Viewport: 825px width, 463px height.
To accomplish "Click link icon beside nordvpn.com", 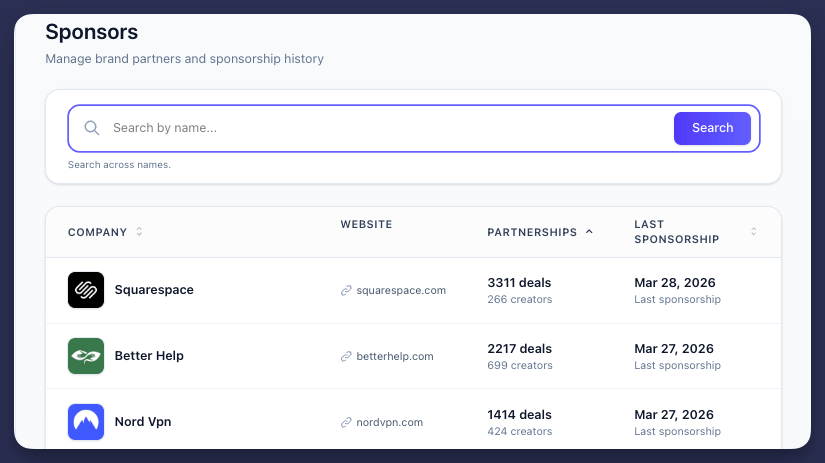I will tap(346, 422).
